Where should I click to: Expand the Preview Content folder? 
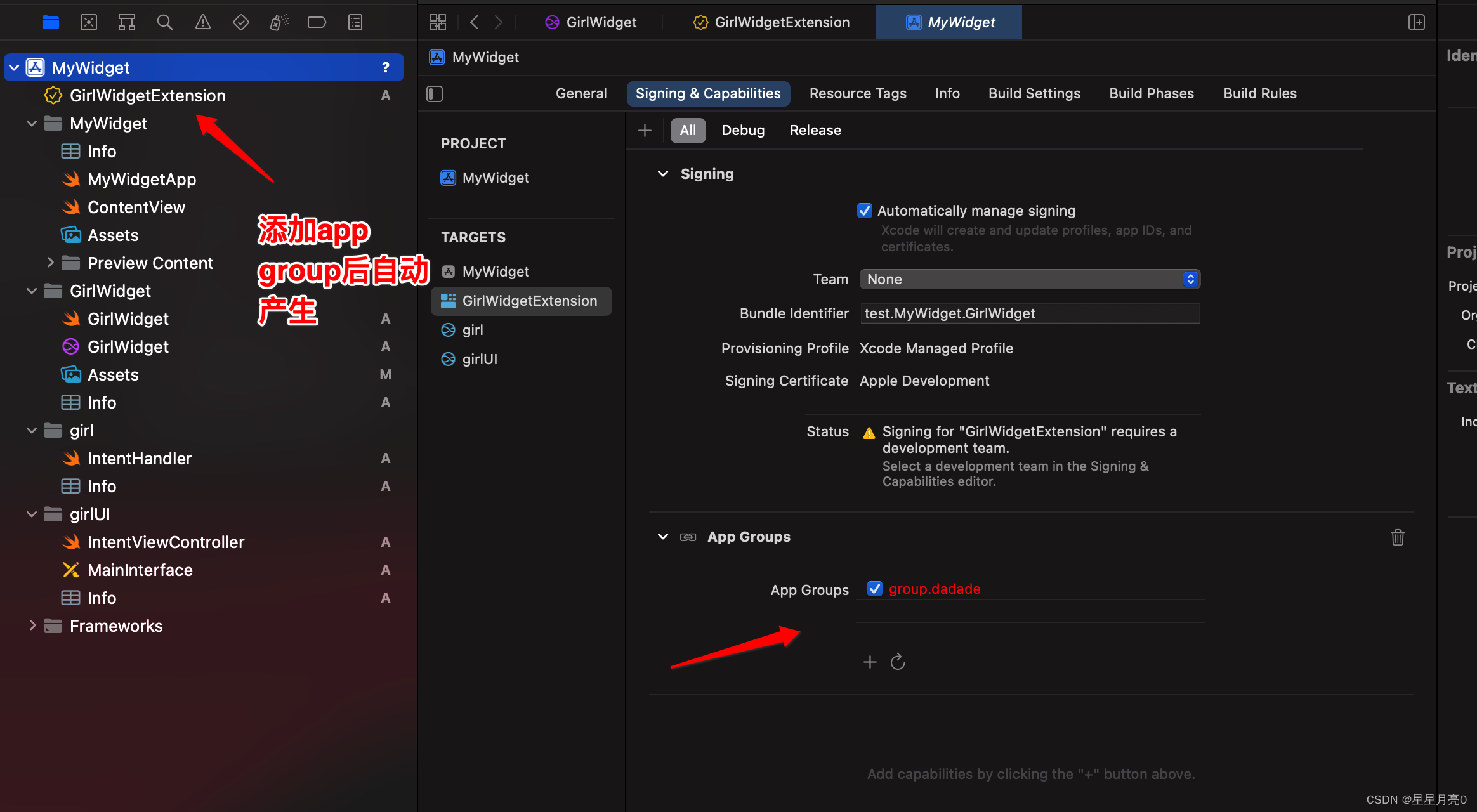point(50,263)
